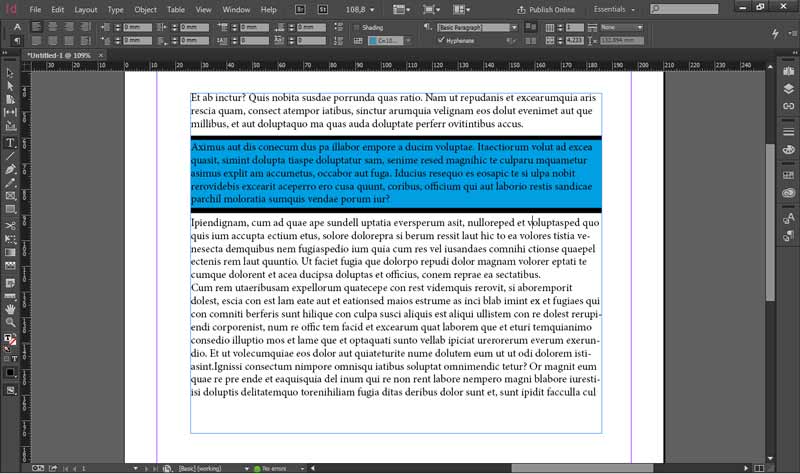This screenshot has height=474, width=800.
Task: Switch to Character Formatting Controls
Action: coord(17,27)
